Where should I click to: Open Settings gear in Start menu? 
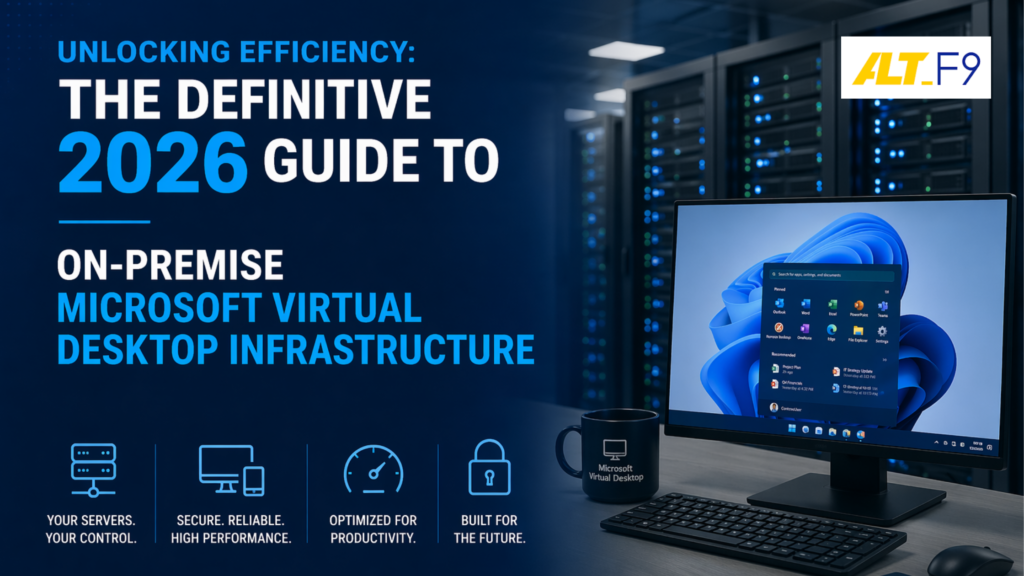point(883,332)
